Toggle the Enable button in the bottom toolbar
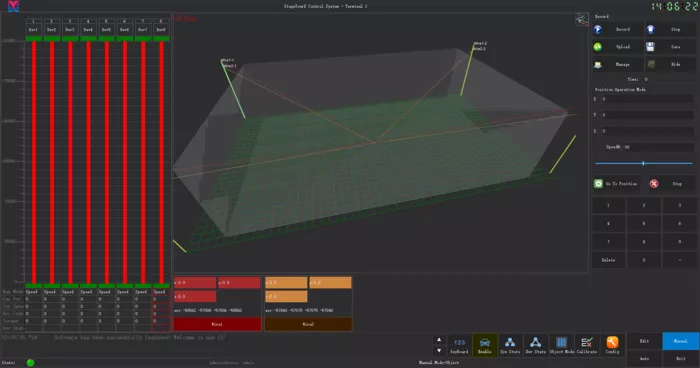The width and height of the screenshot is (700, 368). pos(485,345)
